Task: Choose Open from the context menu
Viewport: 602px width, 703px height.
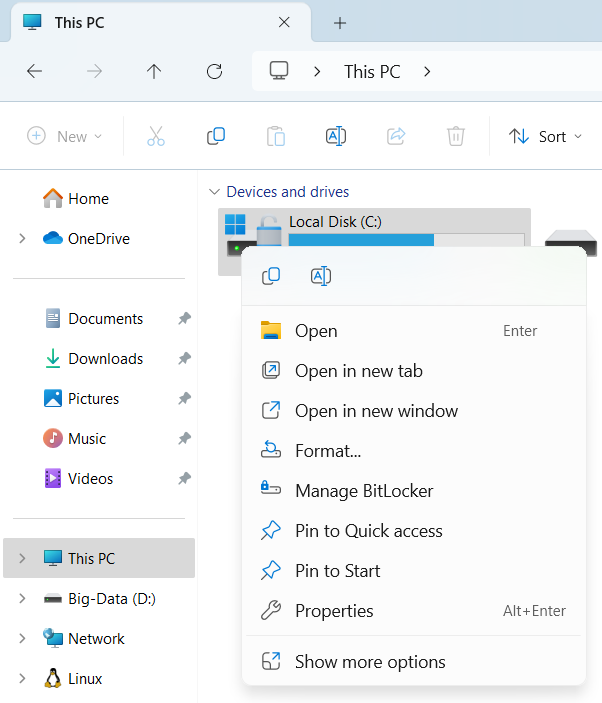Action: [x=414, y=331]
